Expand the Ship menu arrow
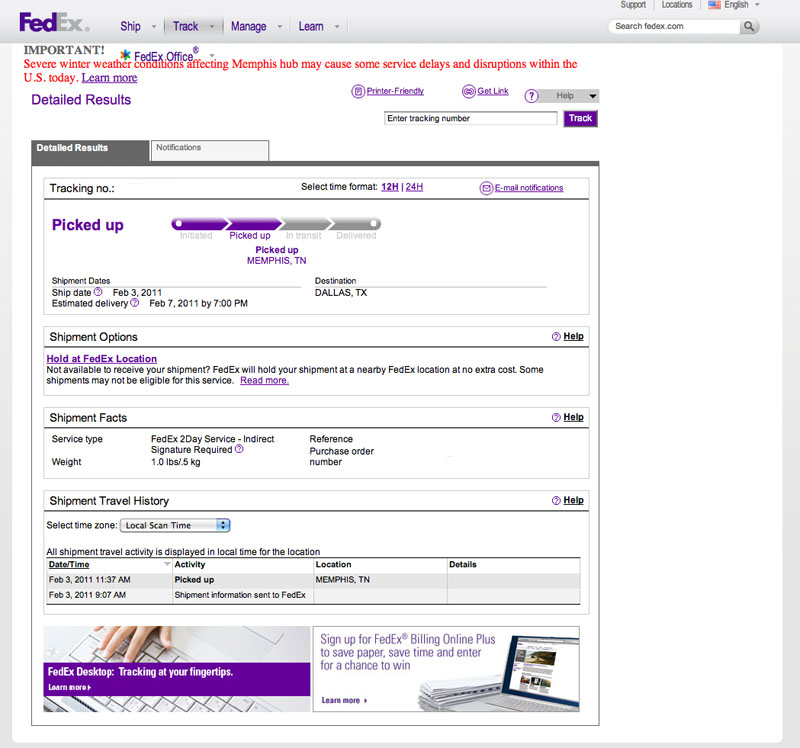The height and width of the screenshot is (748, 800). click(x=154, y=27)
